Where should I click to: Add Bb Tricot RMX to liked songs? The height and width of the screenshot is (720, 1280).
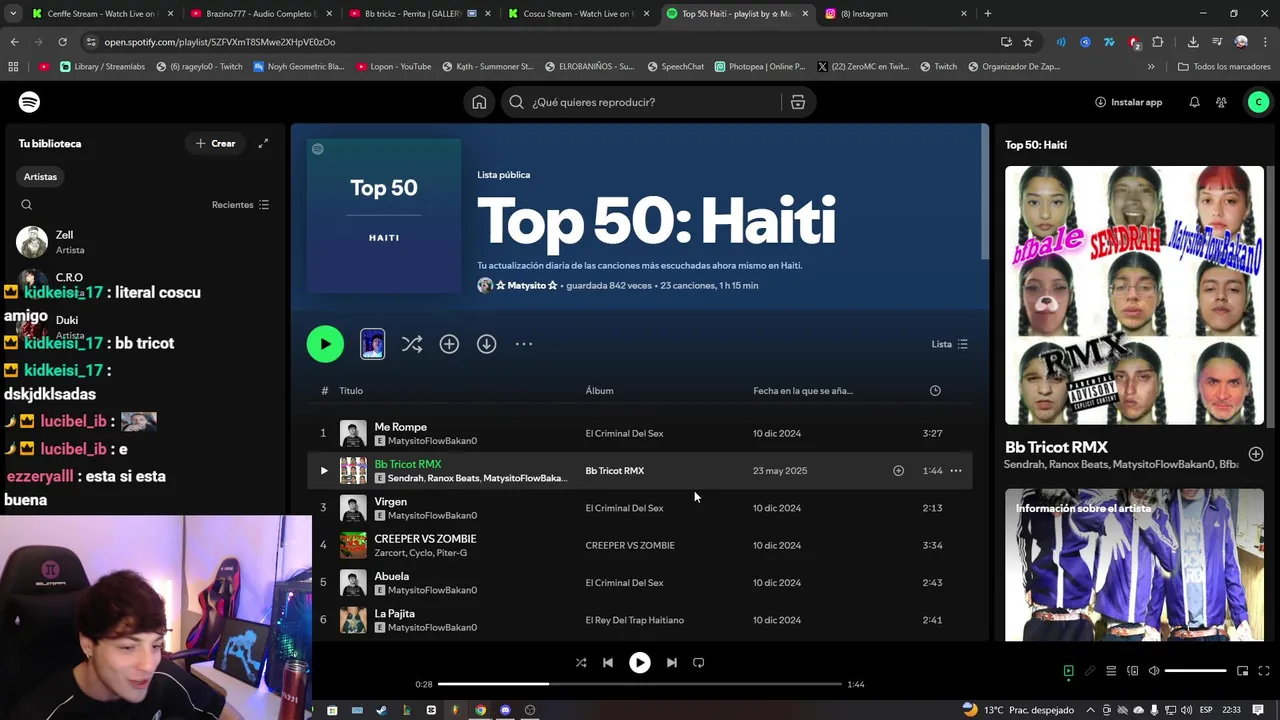[898, 471]
